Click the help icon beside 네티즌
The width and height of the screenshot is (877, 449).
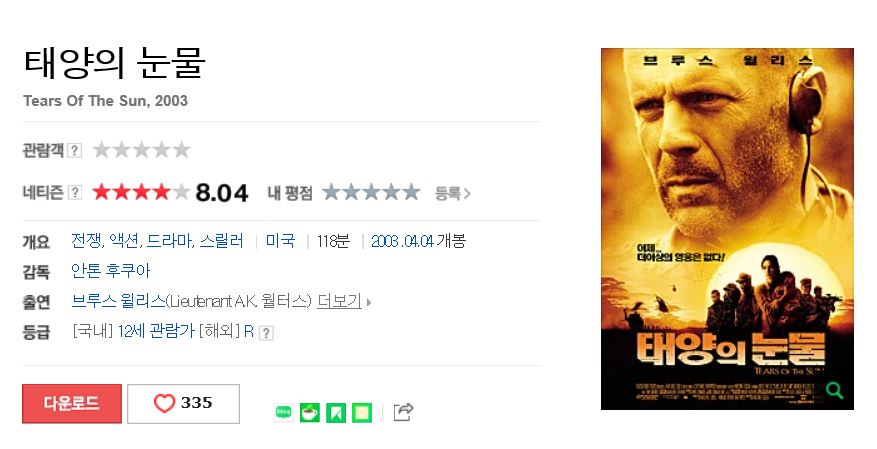point(74,192)
